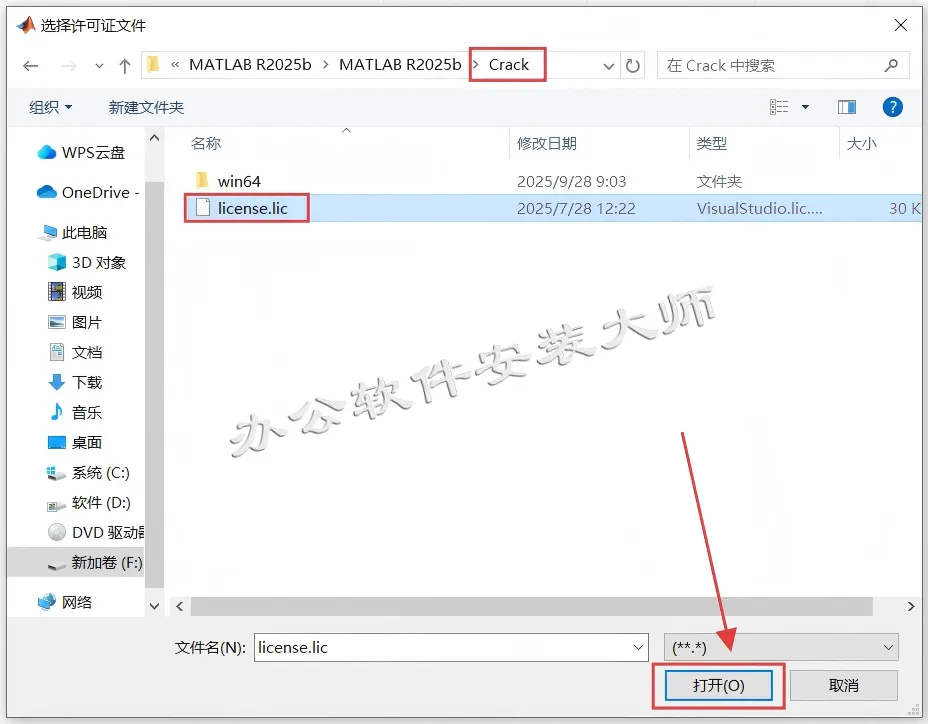The width and height of the screenshot is (928, 724).
Task: Go up one folder level
Action: pos(124,66)
